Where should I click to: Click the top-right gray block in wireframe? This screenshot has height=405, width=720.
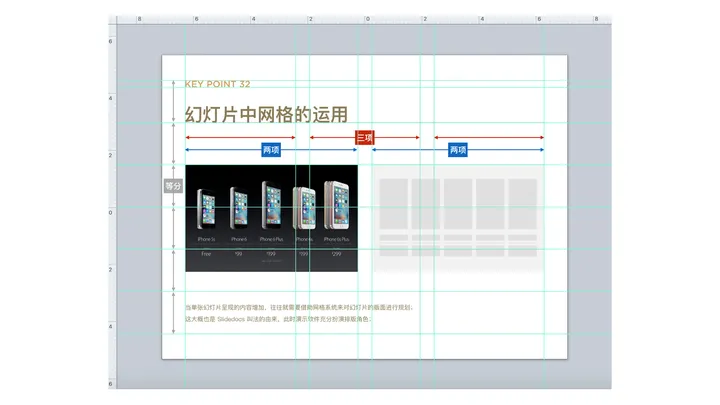click(x=523, y=203)
